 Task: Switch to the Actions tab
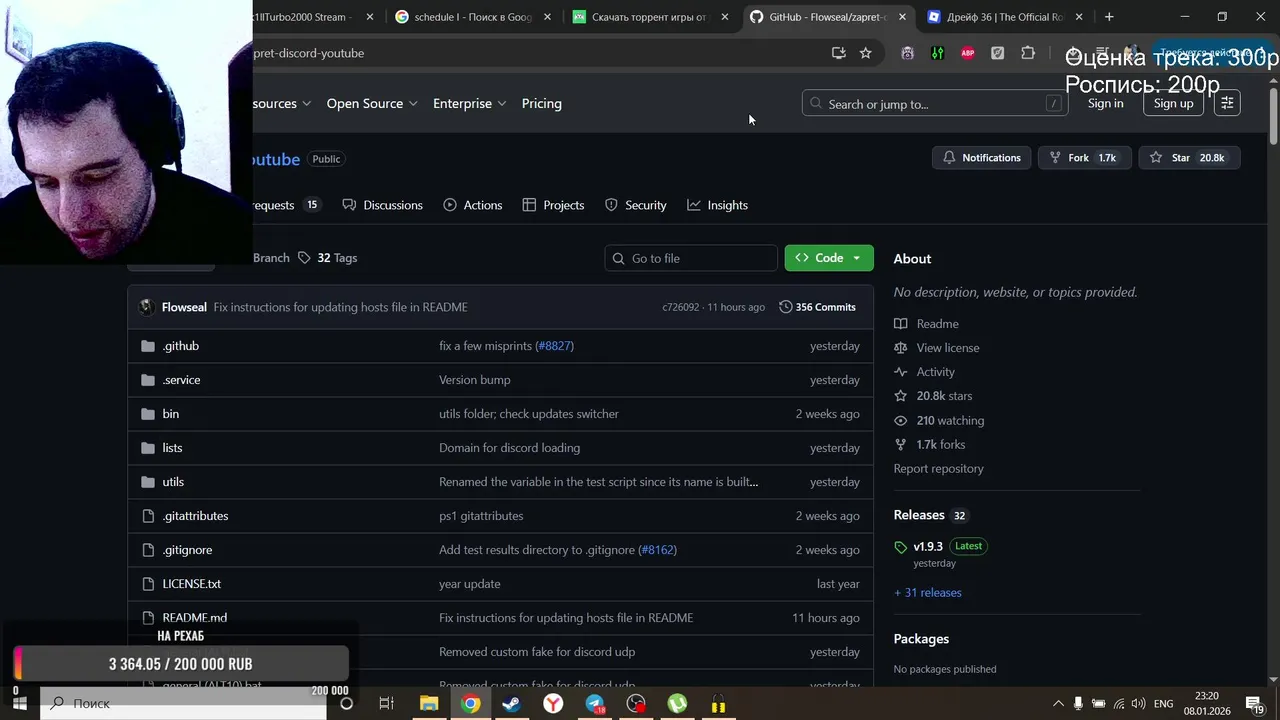pos(472,205)
